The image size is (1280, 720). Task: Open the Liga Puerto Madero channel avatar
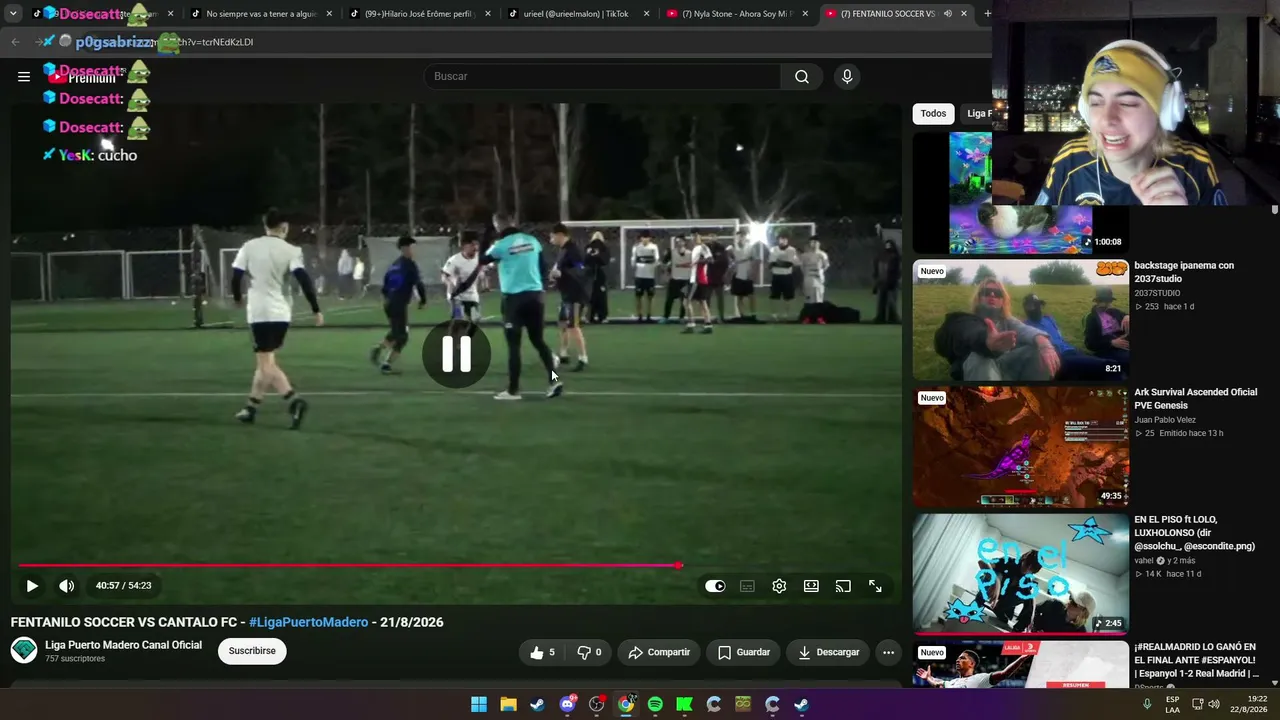point(24,650)
